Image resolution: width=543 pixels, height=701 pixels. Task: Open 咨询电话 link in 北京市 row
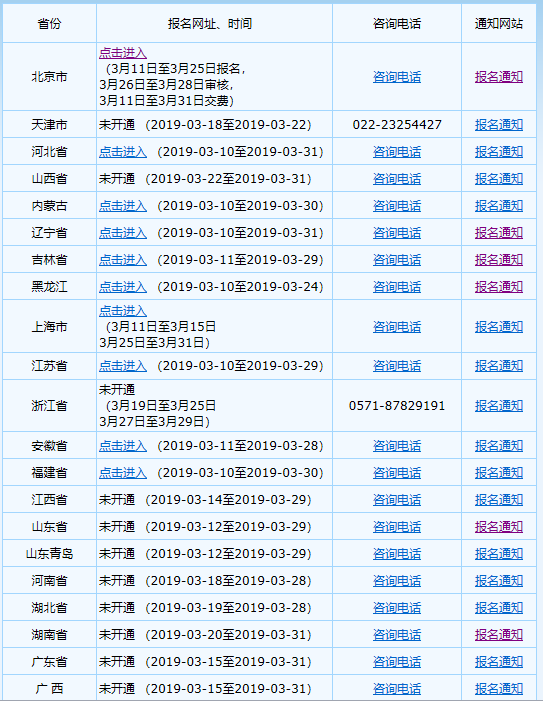(x=397, y=77)
